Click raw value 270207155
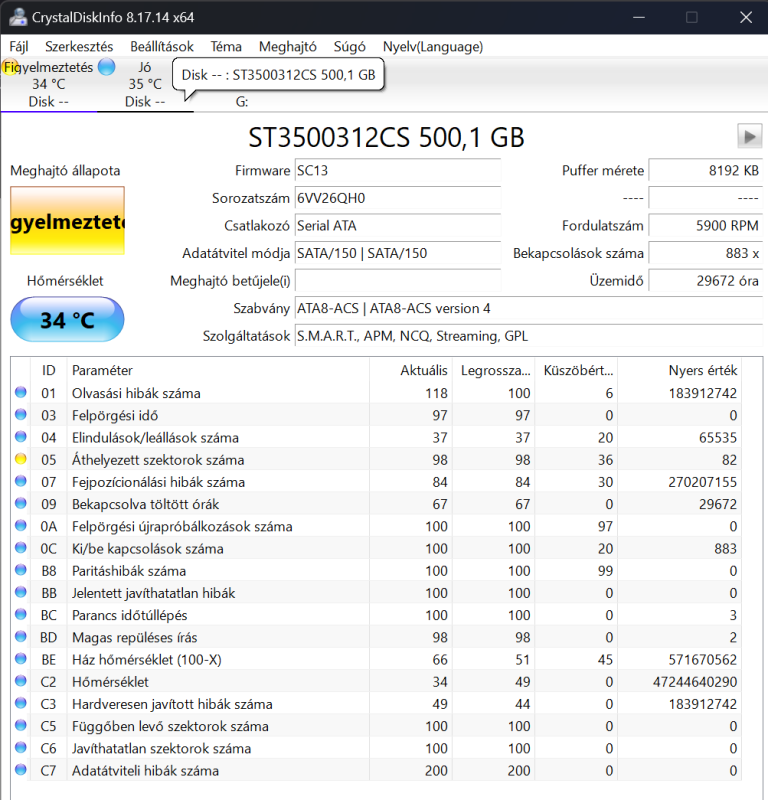 click(x=702, y=482)
